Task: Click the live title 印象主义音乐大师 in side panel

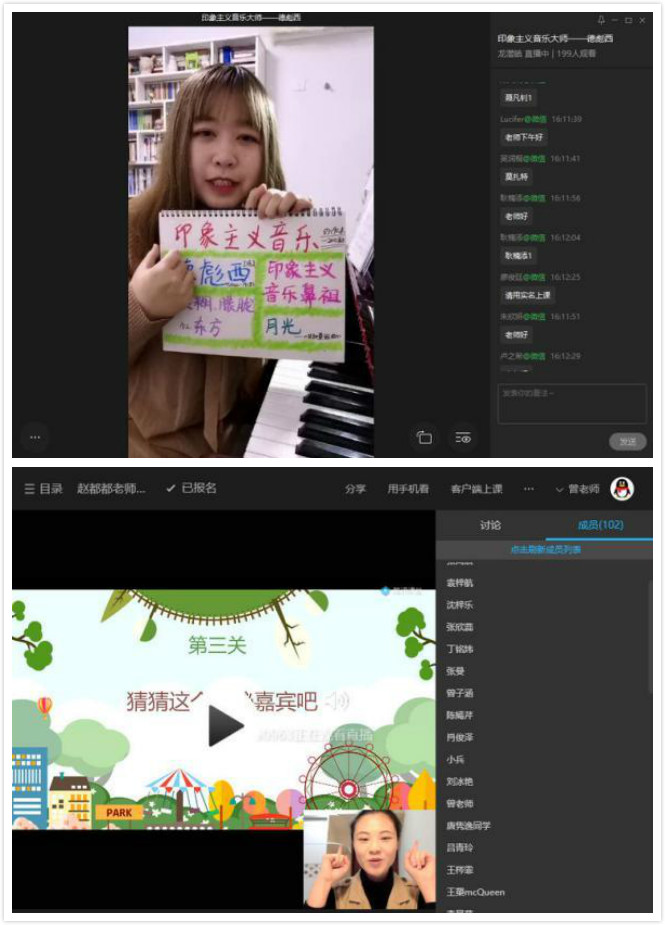Action: point(555,38)
